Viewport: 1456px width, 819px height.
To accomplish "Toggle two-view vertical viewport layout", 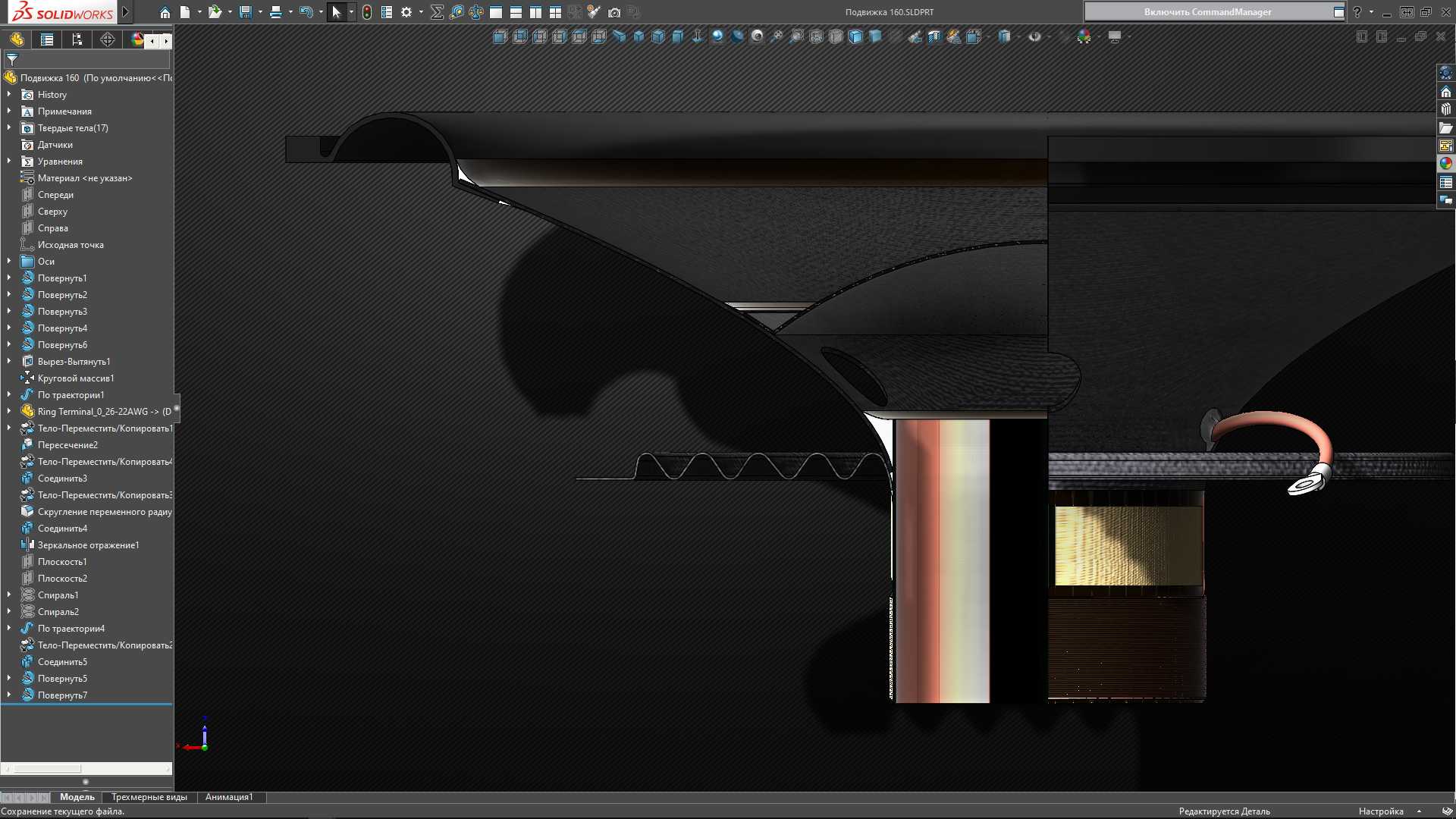I will pyautogui.click(x=535, y=12).
